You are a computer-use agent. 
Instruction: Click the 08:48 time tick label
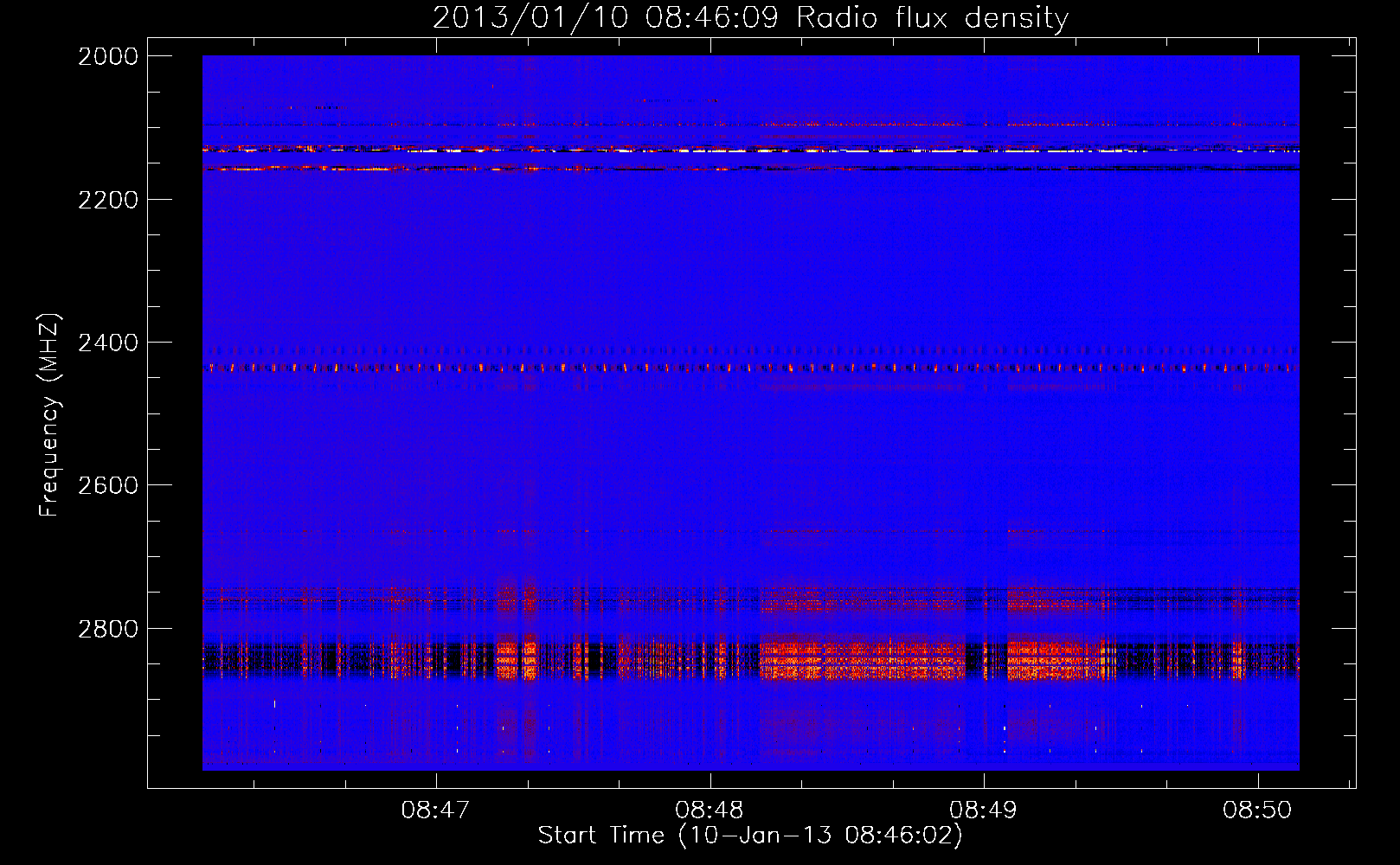[710, 811]
